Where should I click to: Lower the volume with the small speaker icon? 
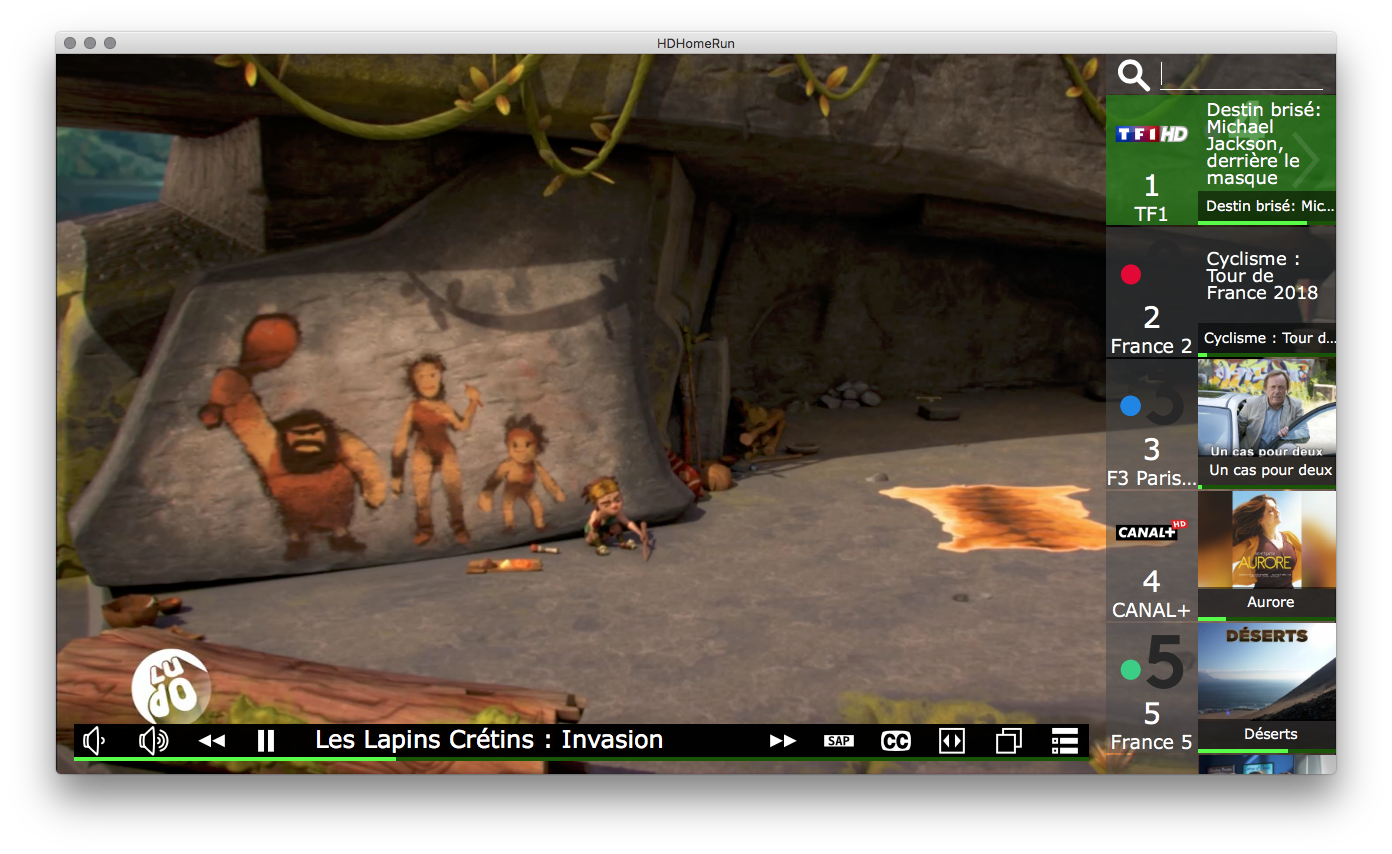[95, 741]
